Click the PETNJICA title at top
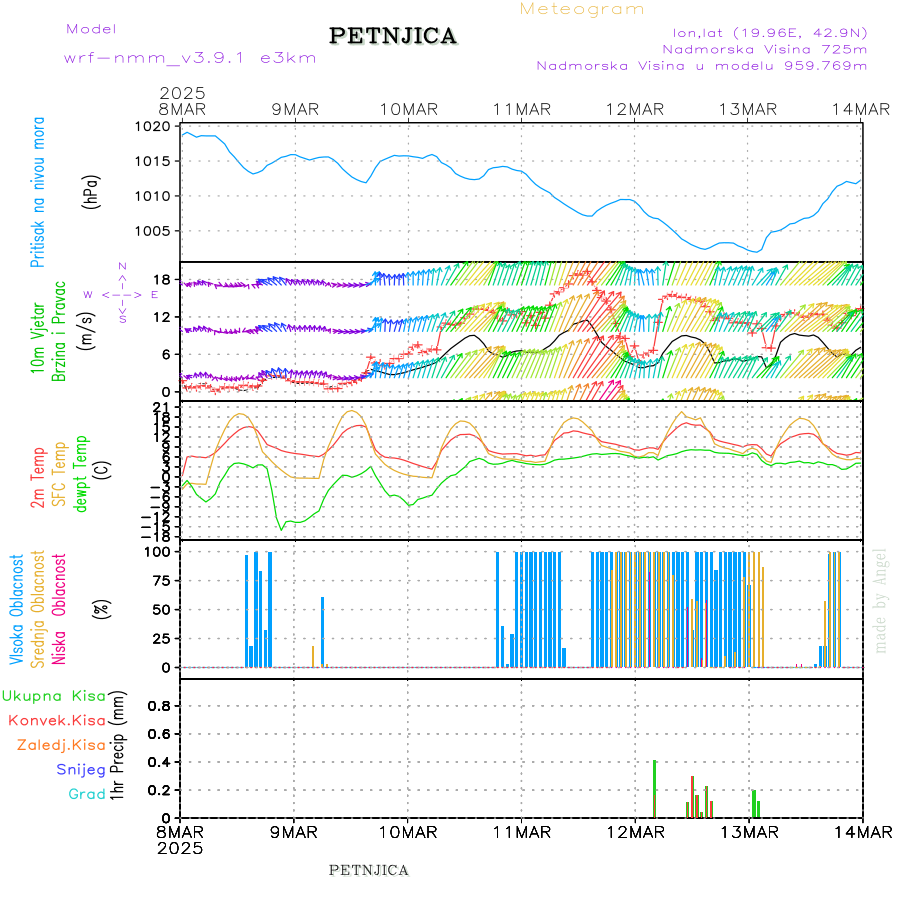This screenshot has width=900, height=900. [x=393, y=37]
